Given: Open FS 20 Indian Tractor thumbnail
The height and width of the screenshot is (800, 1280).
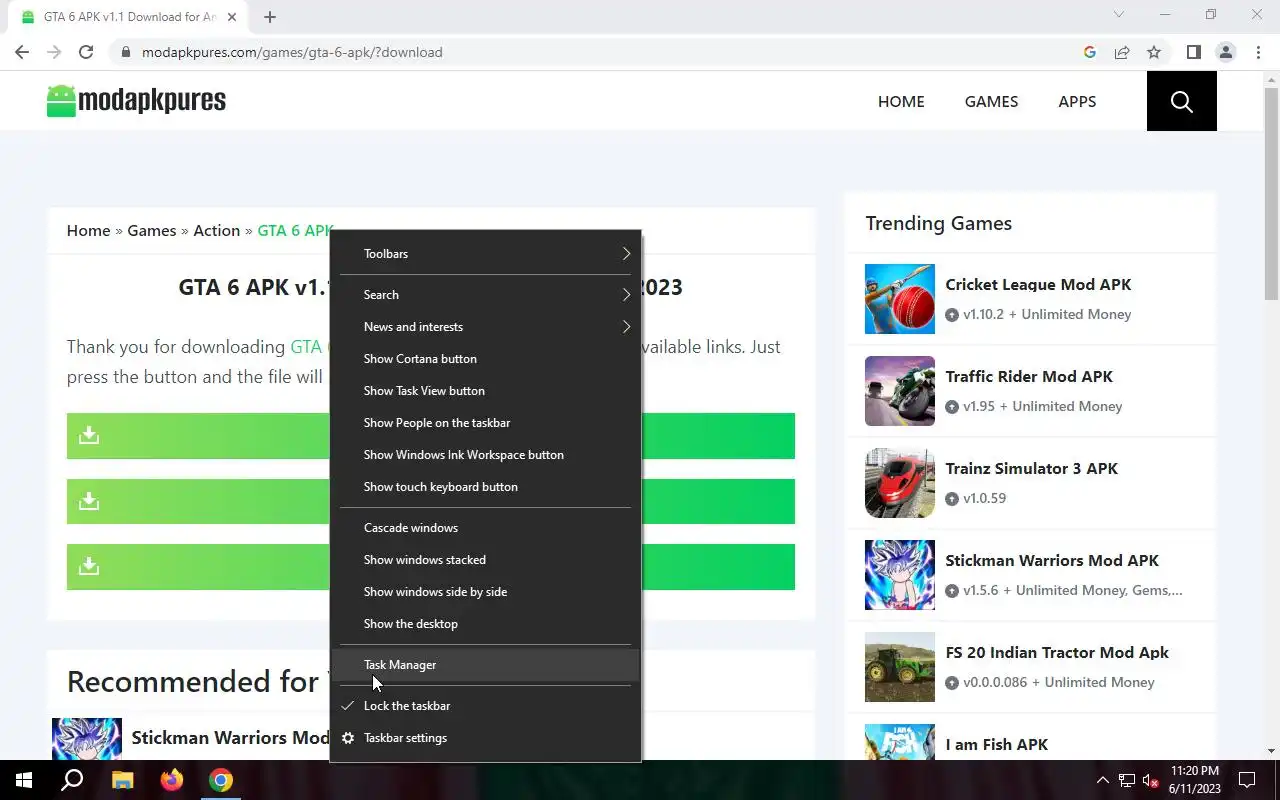Looking at the screenshot, I should 900,667.
